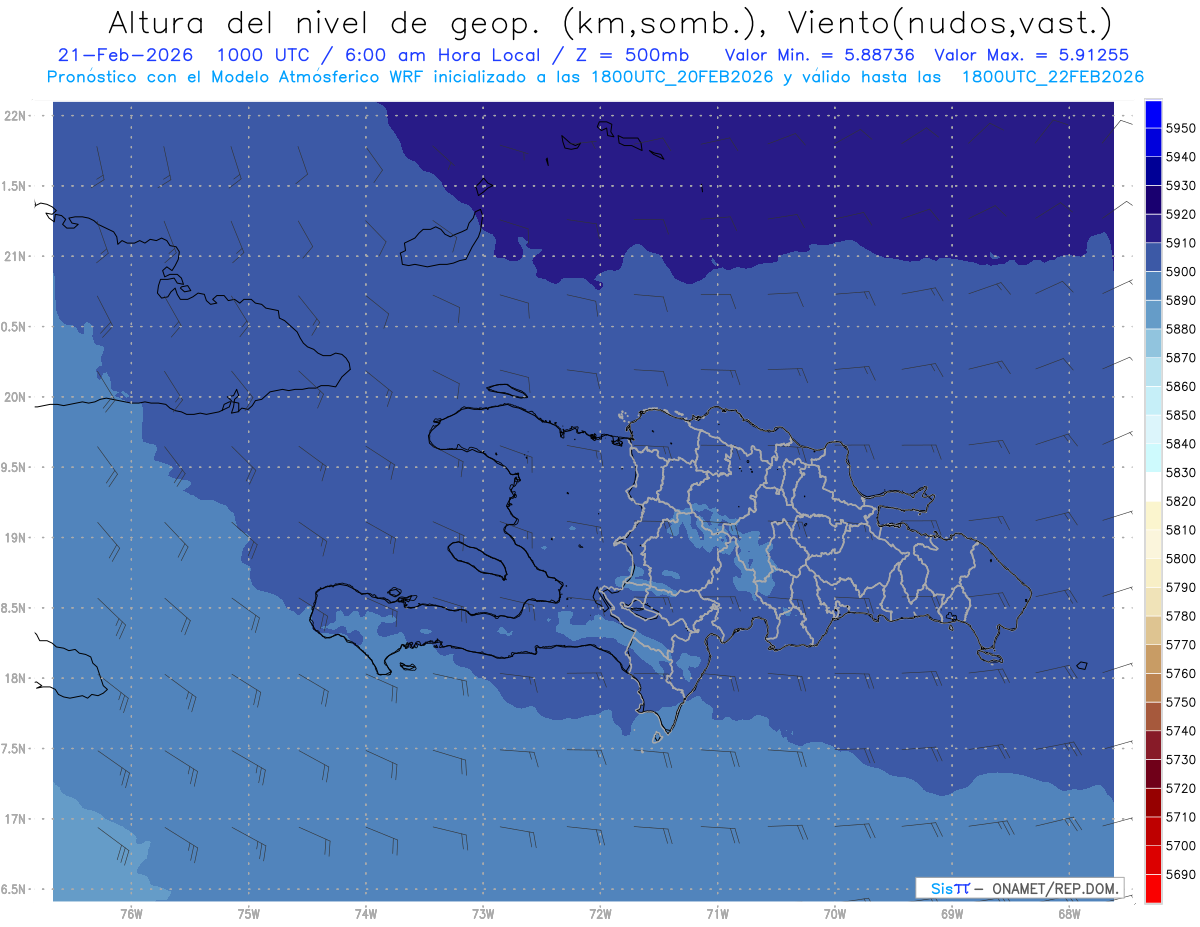The height and width of the screenshot is (927, 1200).
Task: Click the '74W' longitude label
Action: (366, 914)
